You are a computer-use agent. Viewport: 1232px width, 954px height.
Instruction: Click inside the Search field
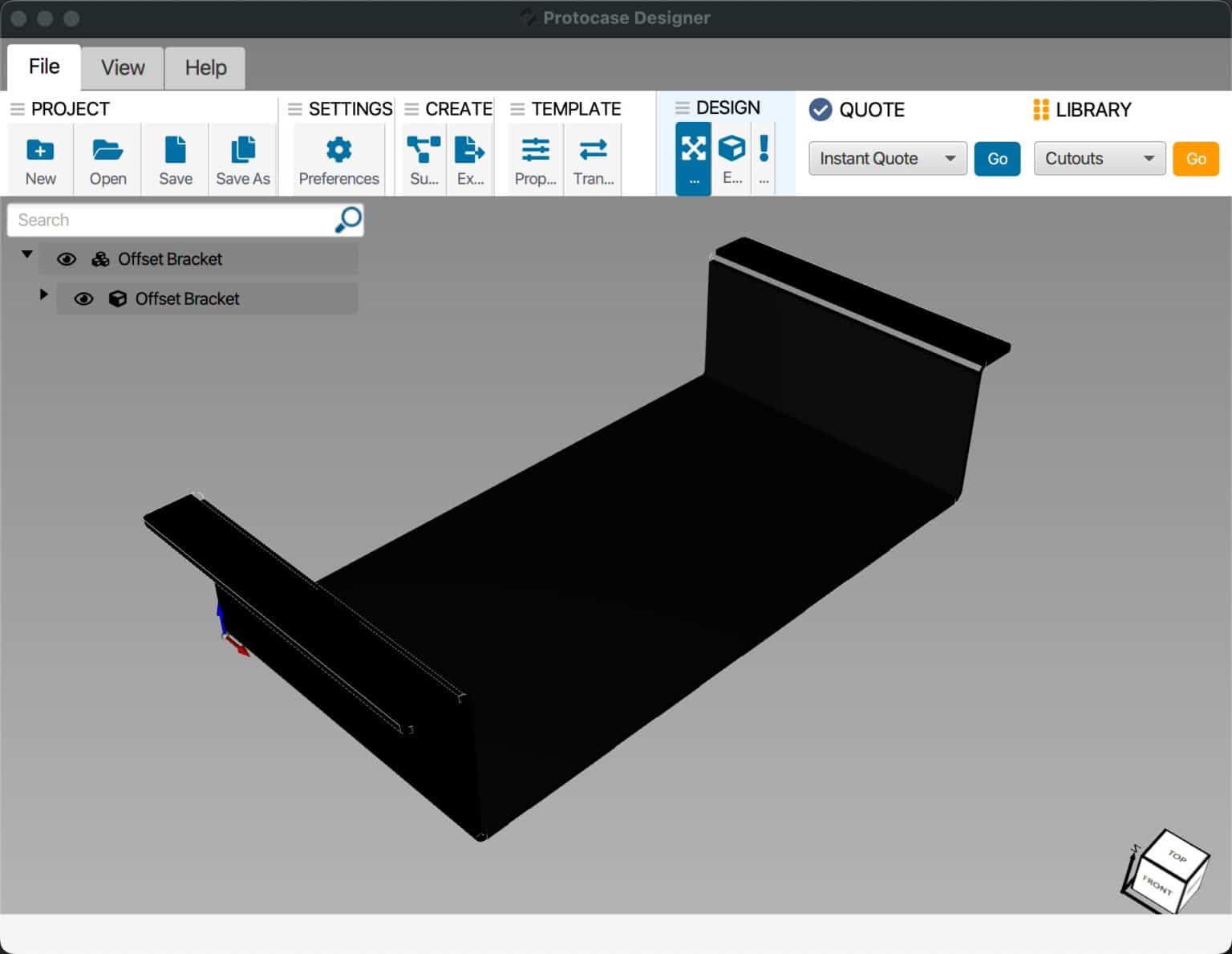pyautogui.click(x=160, y=219)
